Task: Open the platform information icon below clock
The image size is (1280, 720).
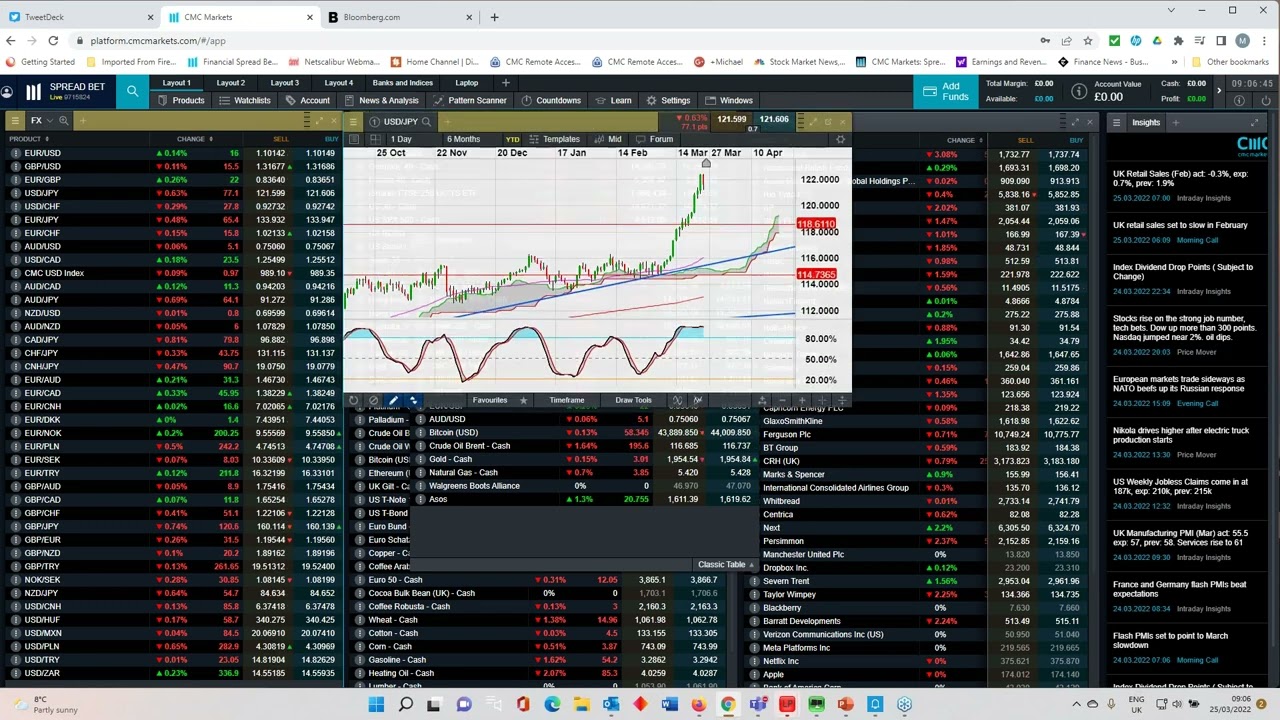Action: pos(1237,100)
